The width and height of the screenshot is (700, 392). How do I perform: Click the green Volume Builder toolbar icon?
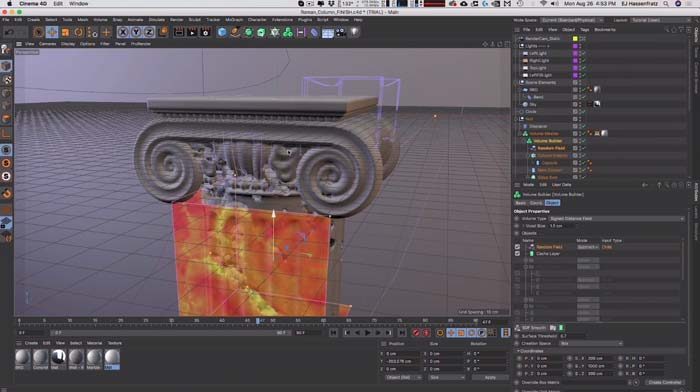(x=288, y=32)
